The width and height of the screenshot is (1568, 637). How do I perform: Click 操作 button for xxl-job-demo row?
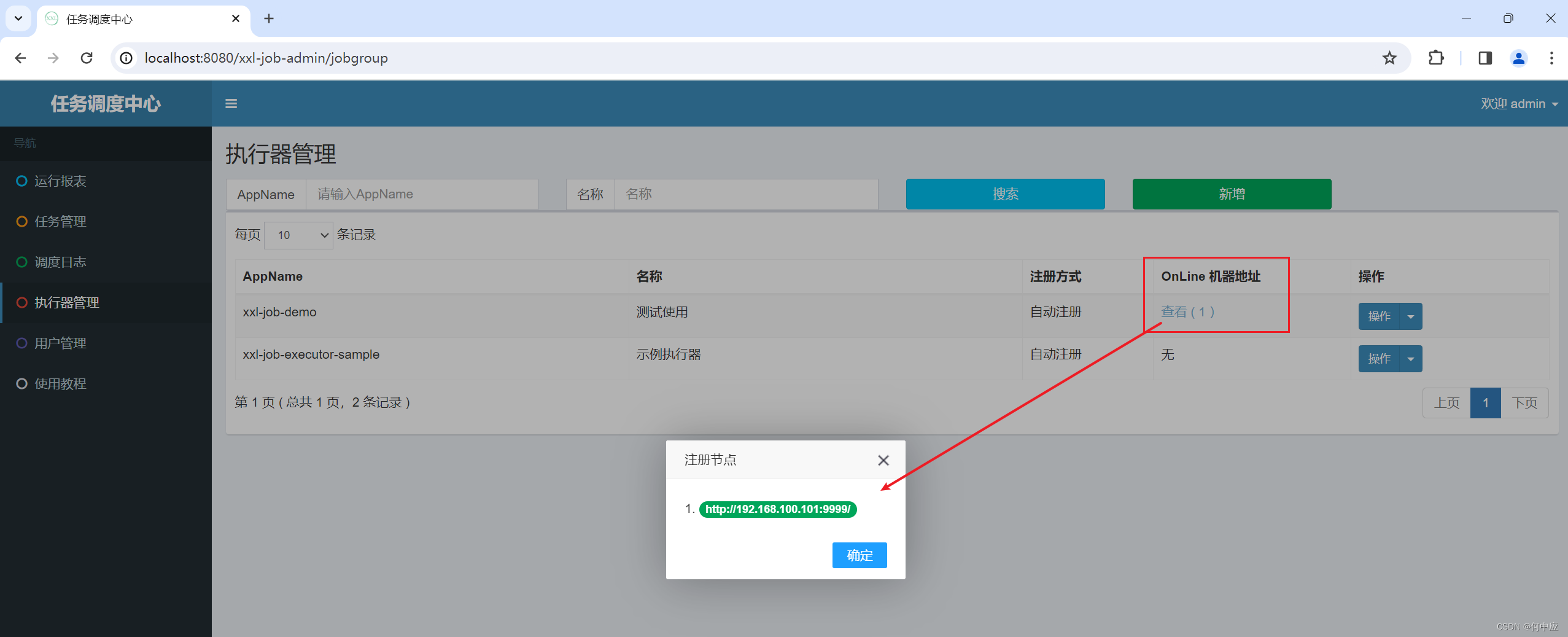(x=1379, y=316)
